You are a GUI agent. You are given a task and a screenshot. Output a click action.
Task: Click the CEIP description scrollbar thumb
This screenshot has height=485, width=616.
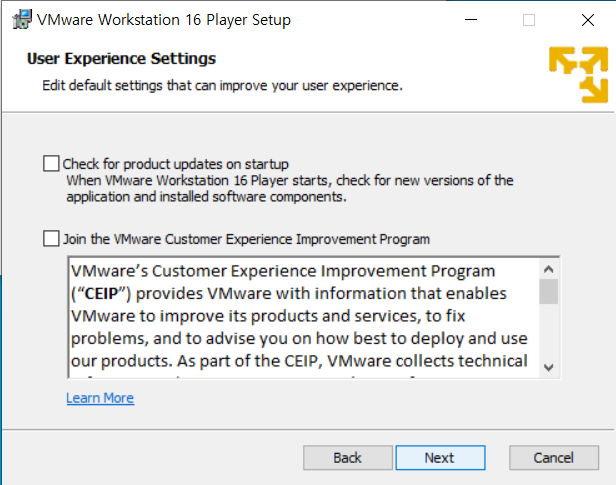coord(549,291)
